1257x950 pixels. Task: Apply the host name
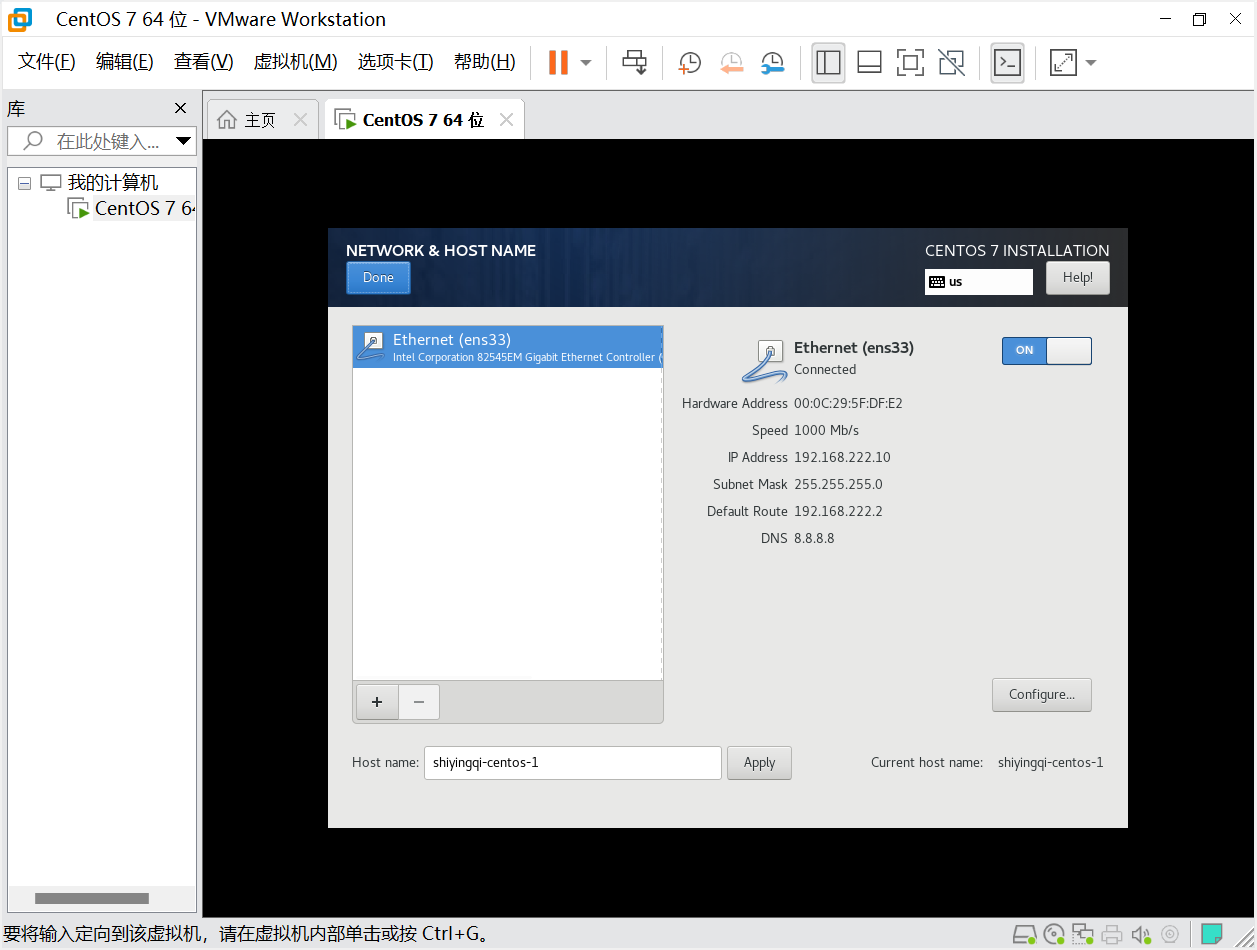click(759, 762)
